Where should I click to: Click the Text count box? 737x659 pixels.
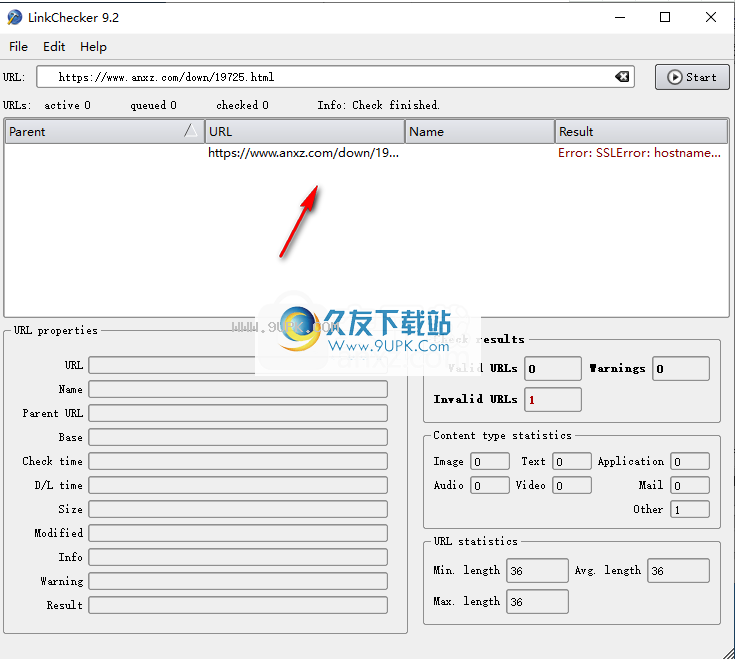tap(572, 462)
